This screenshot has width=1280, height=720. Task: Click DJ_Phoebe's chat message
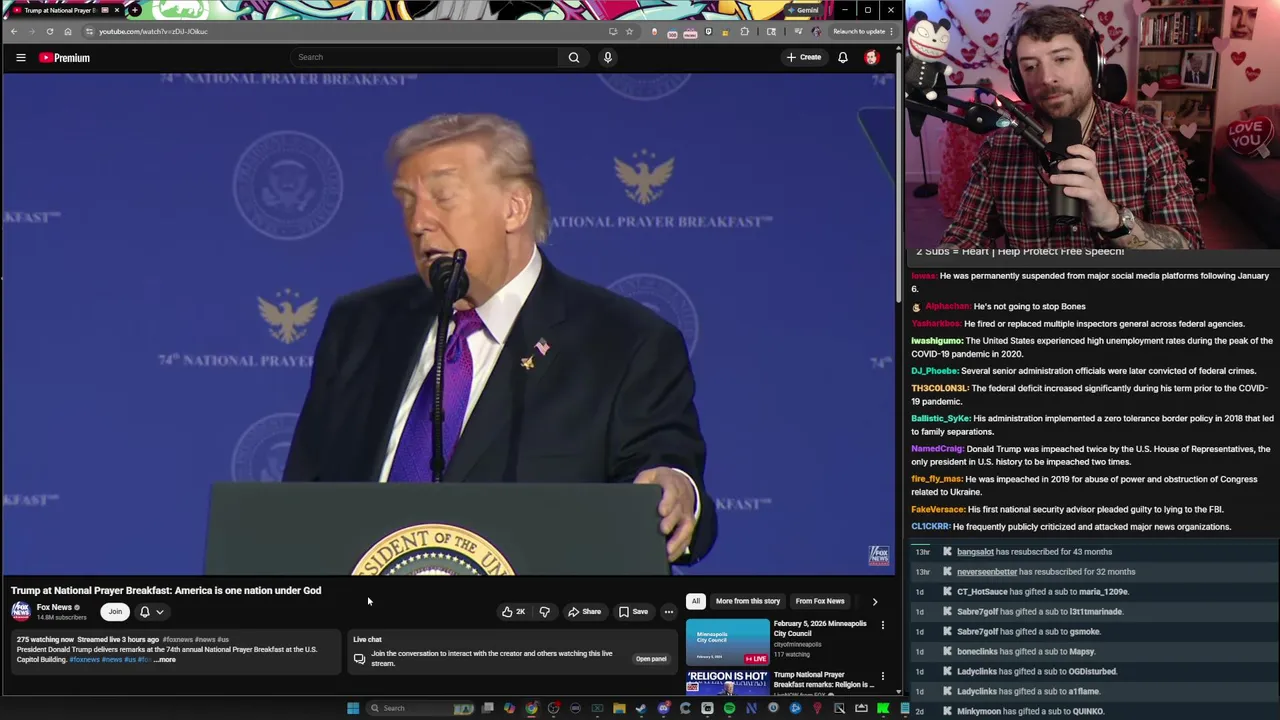tap(1083, 371)
